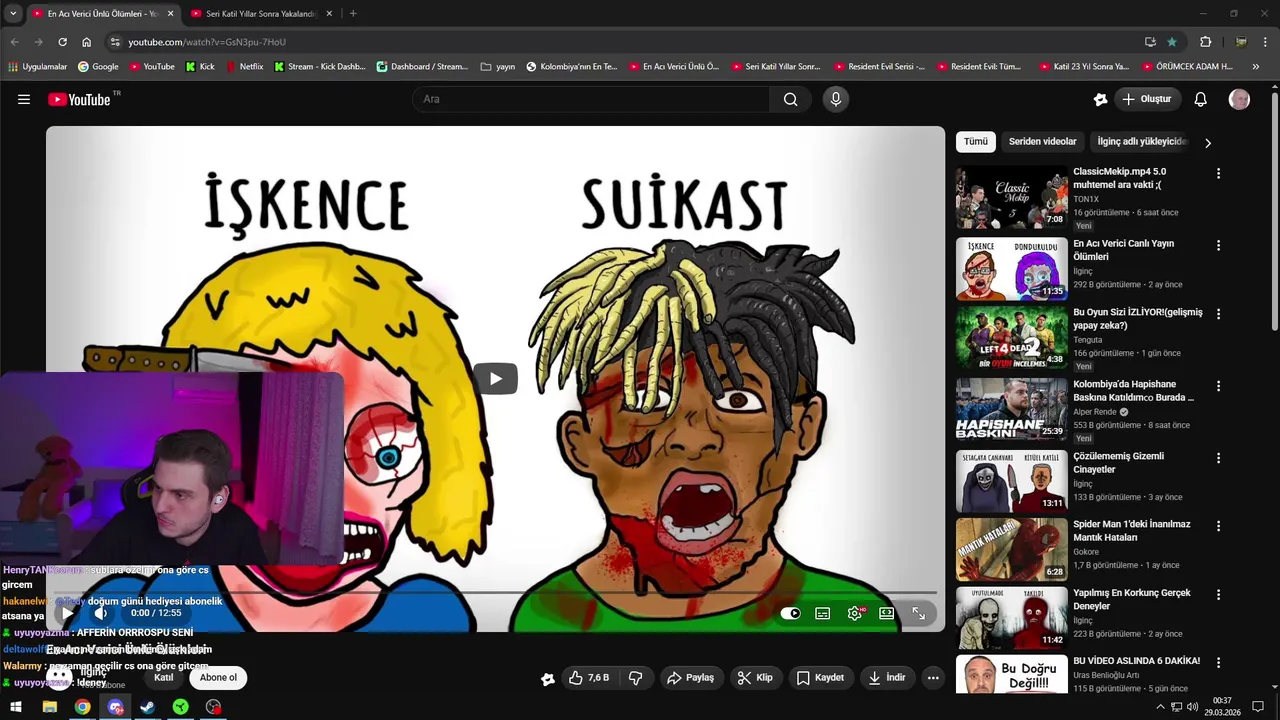Click the video progress bar
The image size is (1280, 720).
[x=495, y=593]
